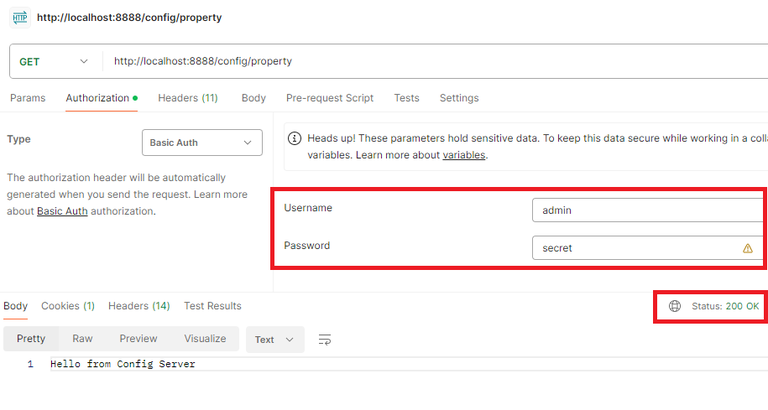Select the Pre-request Script tab
768x410 pixels.
tap(330, 98)
